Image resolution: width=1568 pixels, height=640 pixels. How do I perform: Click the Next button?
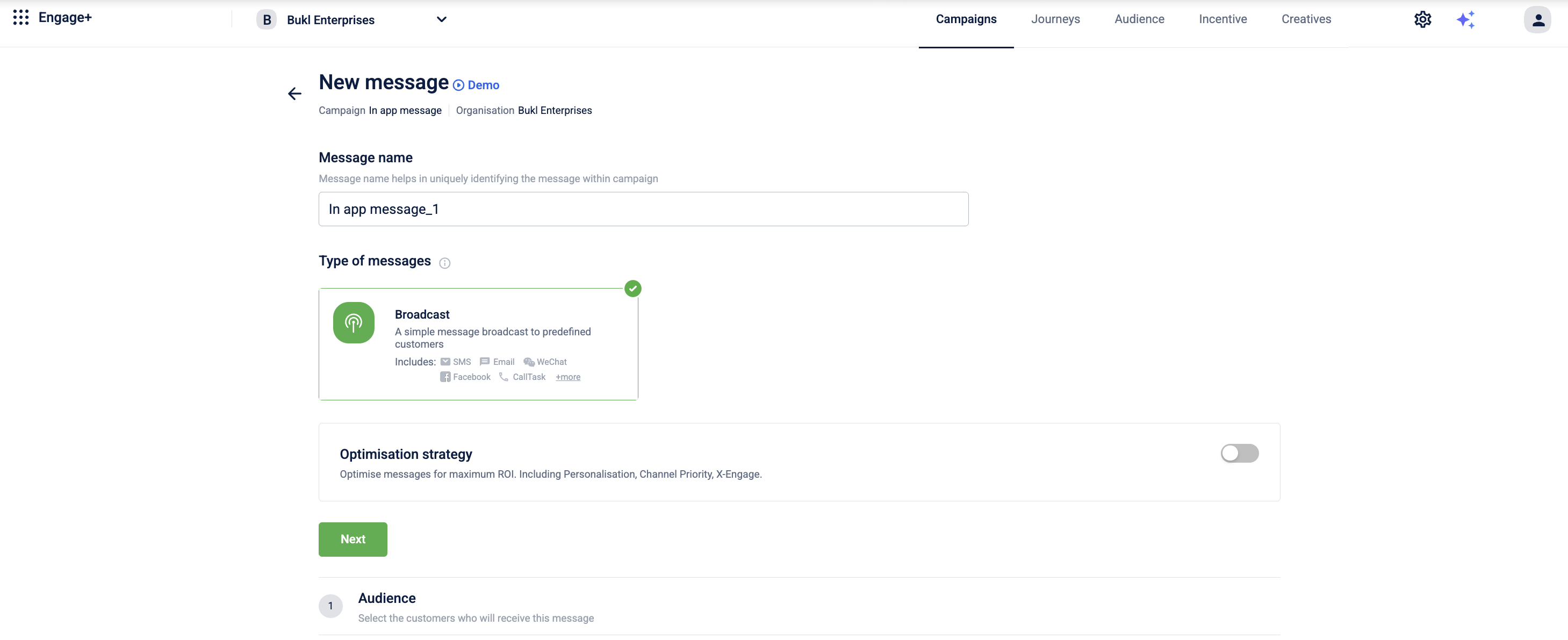[353, 540]
